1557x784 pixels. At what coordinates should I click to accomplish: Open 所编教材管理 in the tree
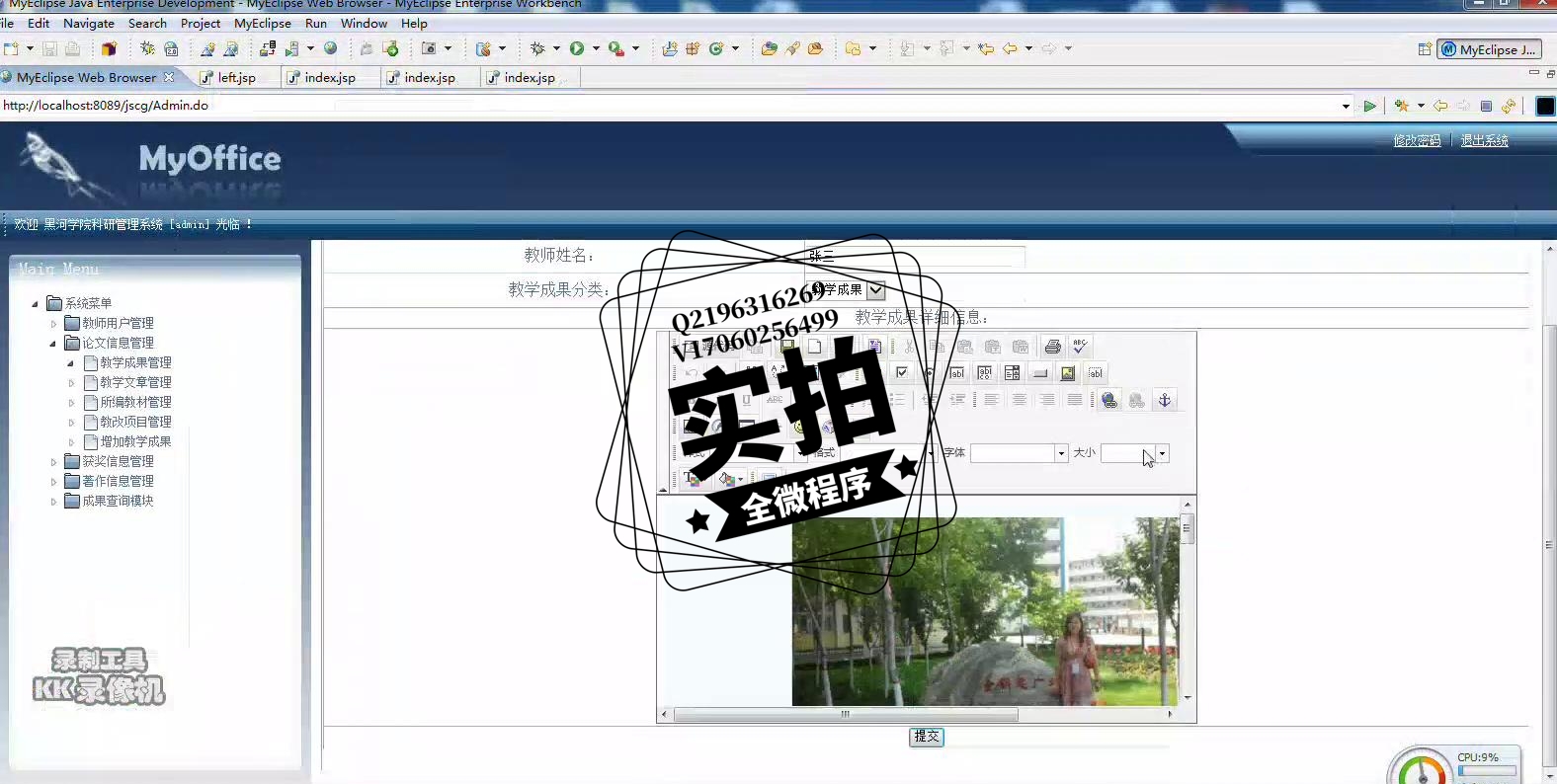pyautogui.click(x=135, y=402)
